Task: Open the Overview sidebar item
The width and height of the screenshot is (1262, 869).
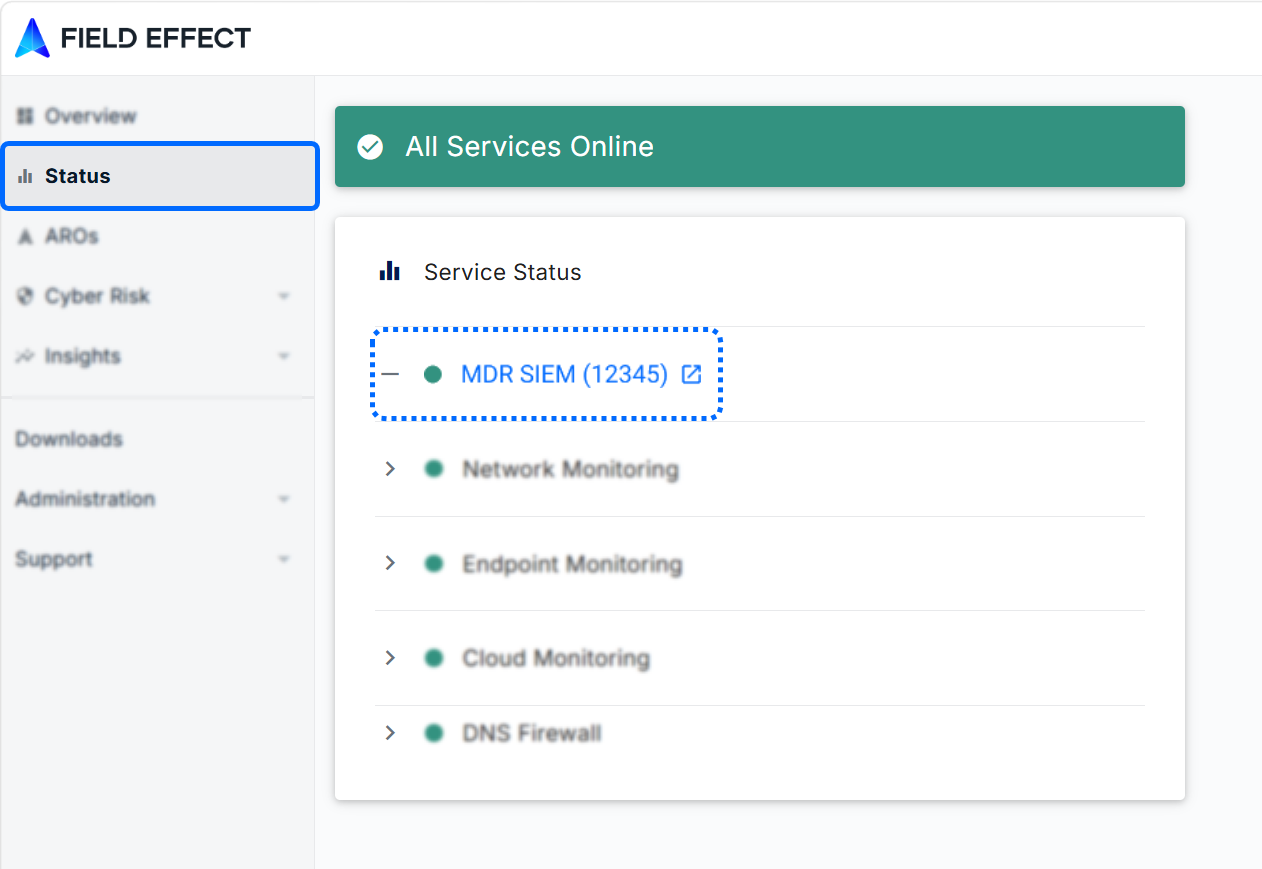Action: pos(158,116)
